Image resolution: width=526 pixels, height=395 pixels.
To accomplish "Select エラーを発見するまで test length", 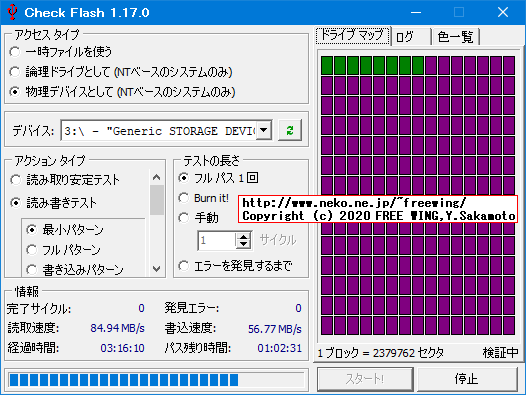I will coord(235,266).
